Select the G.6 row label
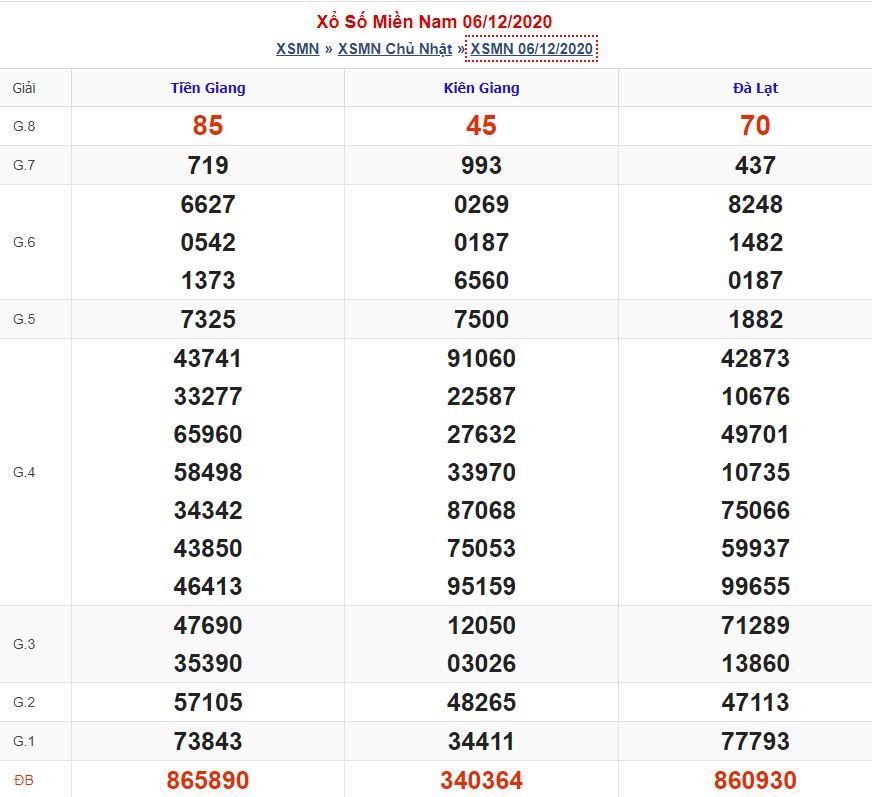872x797 pixels. pos(24,242)
